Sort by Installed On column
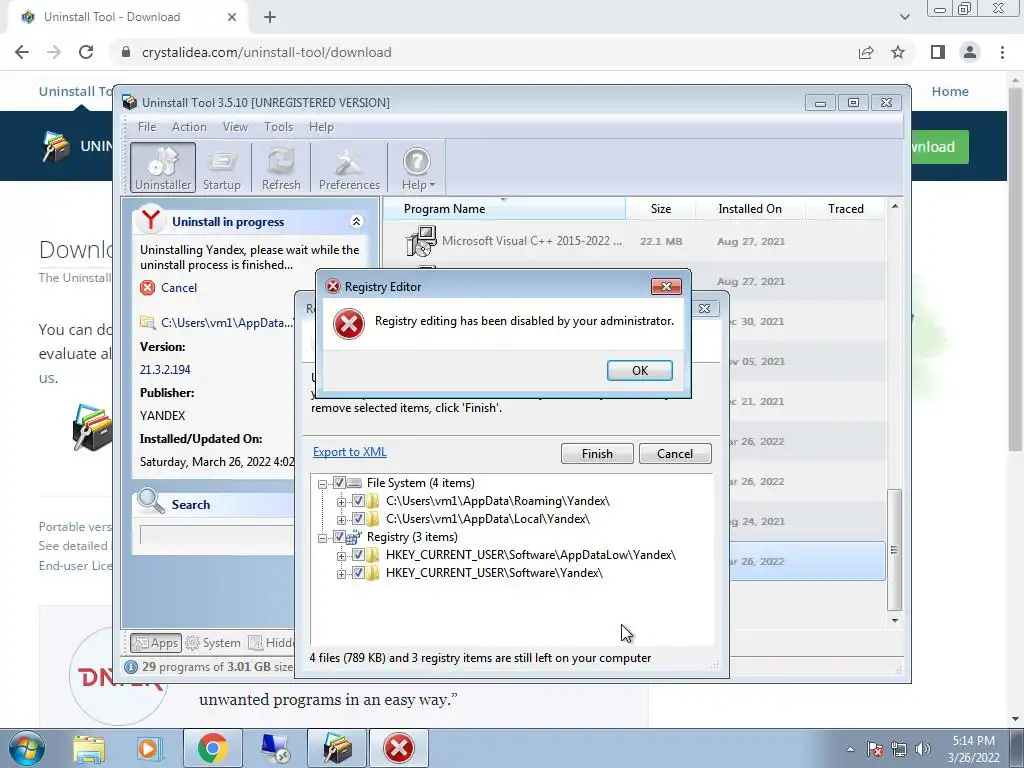Image resolution: width=1024 pixels, height=768 pixels. pos(750,209)
